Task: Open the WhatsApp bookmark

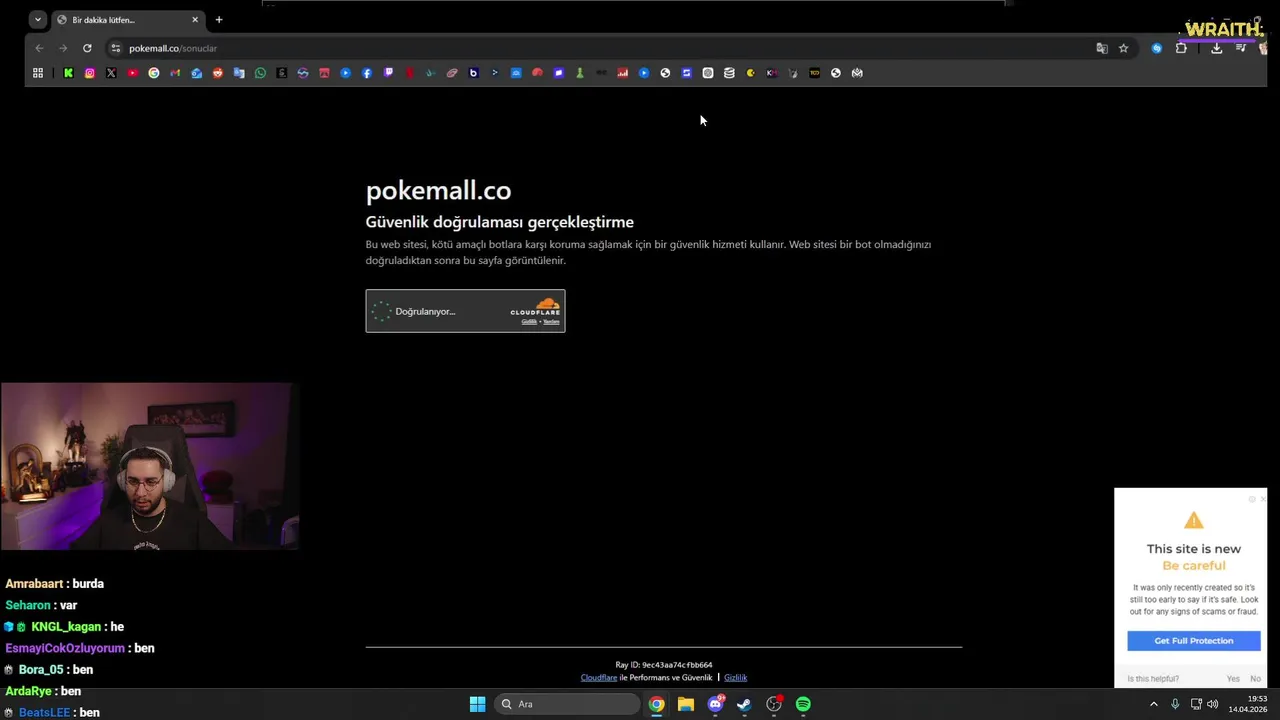Action: 261,73
